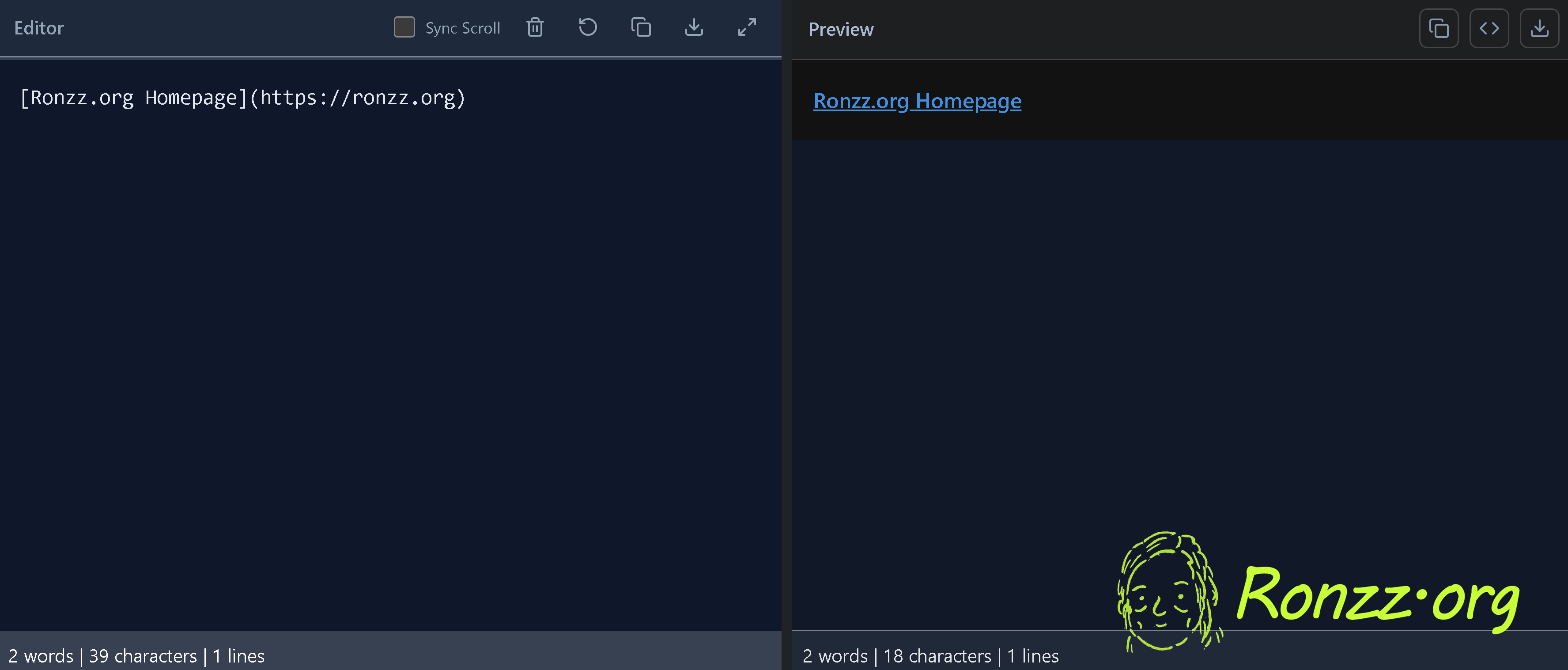This screenshot has height=670, width=1568.
Task: Click the Preview panel title
Action: [841, 29]
